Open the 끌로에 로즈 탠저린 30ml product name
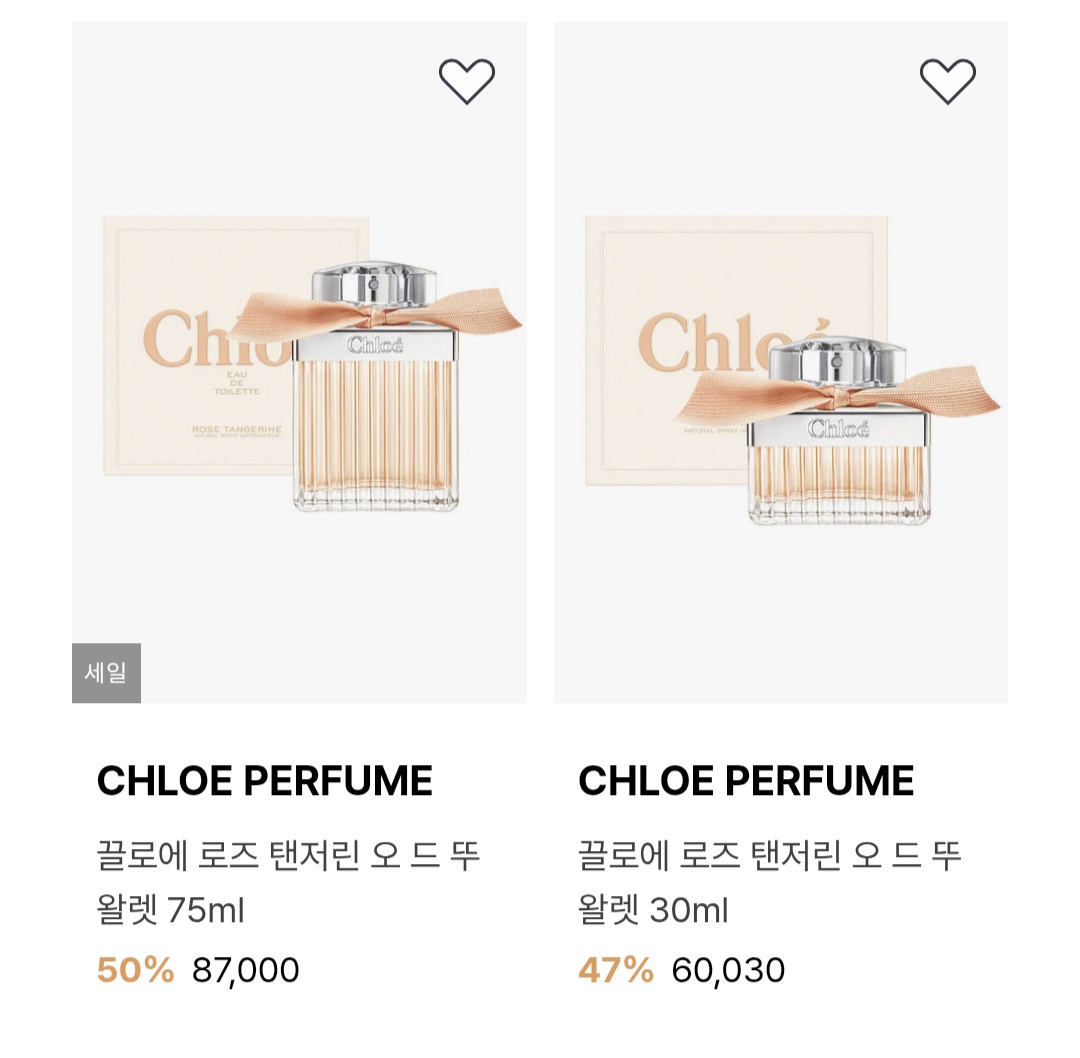This screenshot has width=1080, height=1058. click(769, 882)
